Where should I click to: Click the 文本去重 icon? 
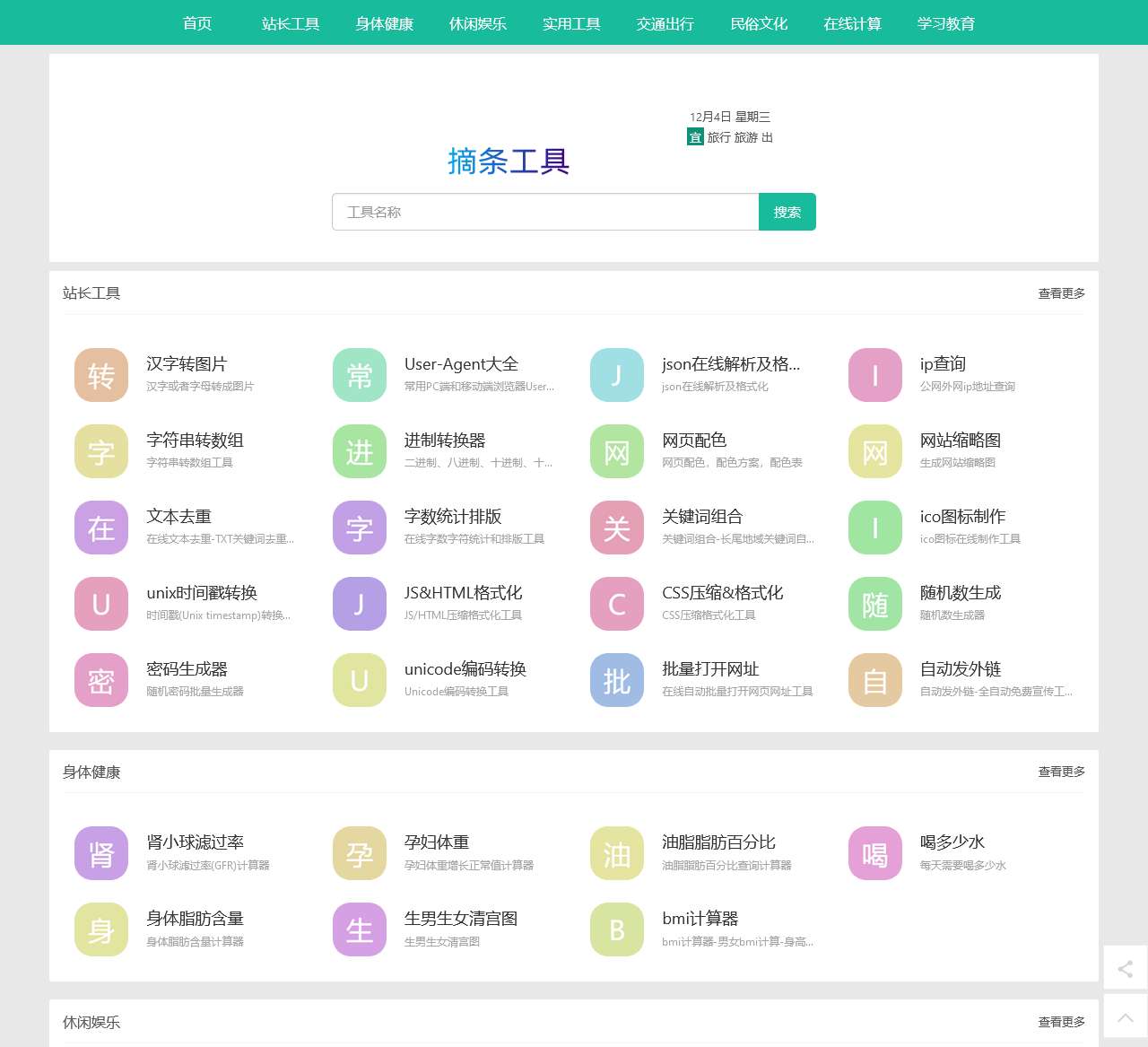click(x=101, y=528)
